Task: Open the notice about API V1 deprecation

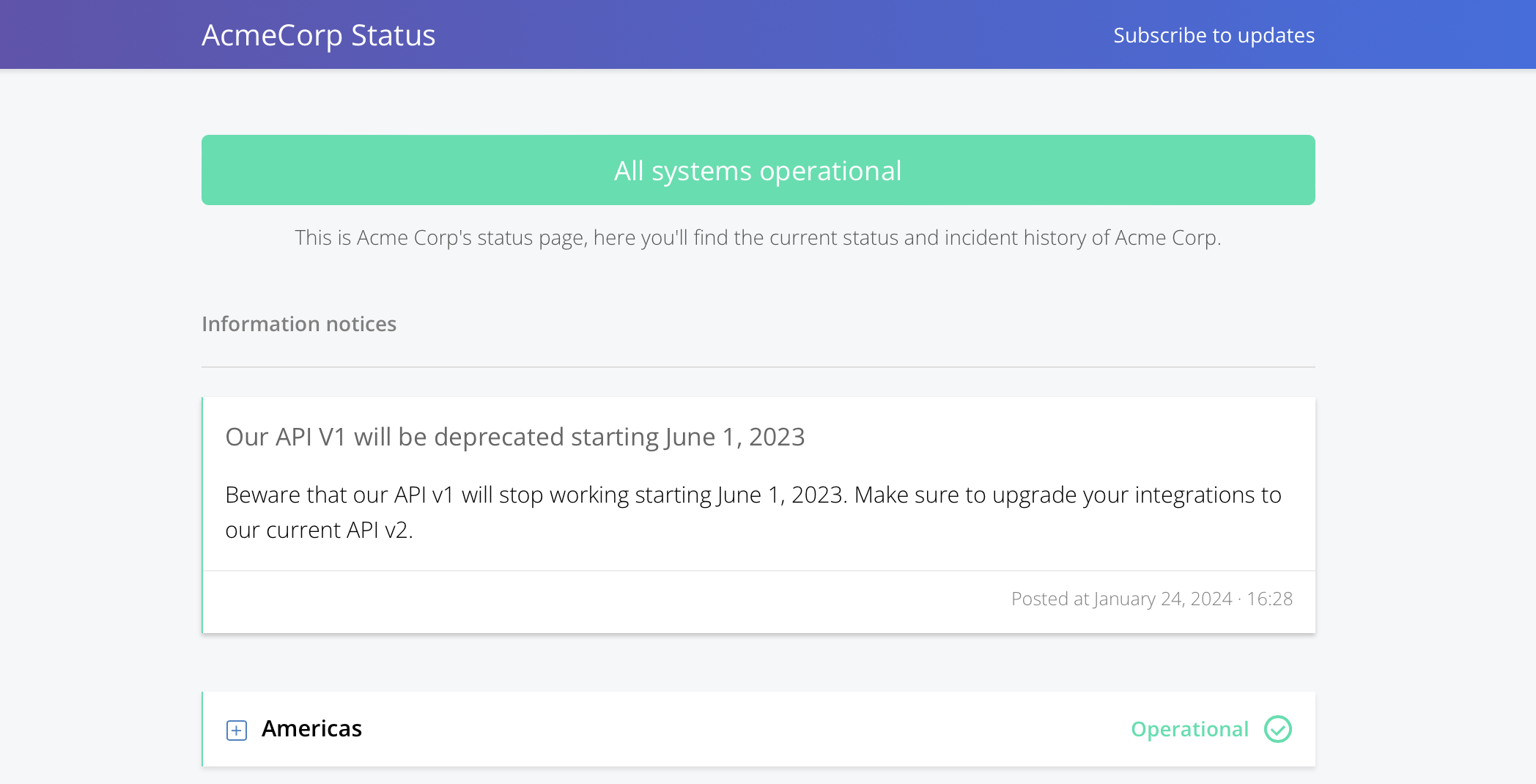Action: 514,437
